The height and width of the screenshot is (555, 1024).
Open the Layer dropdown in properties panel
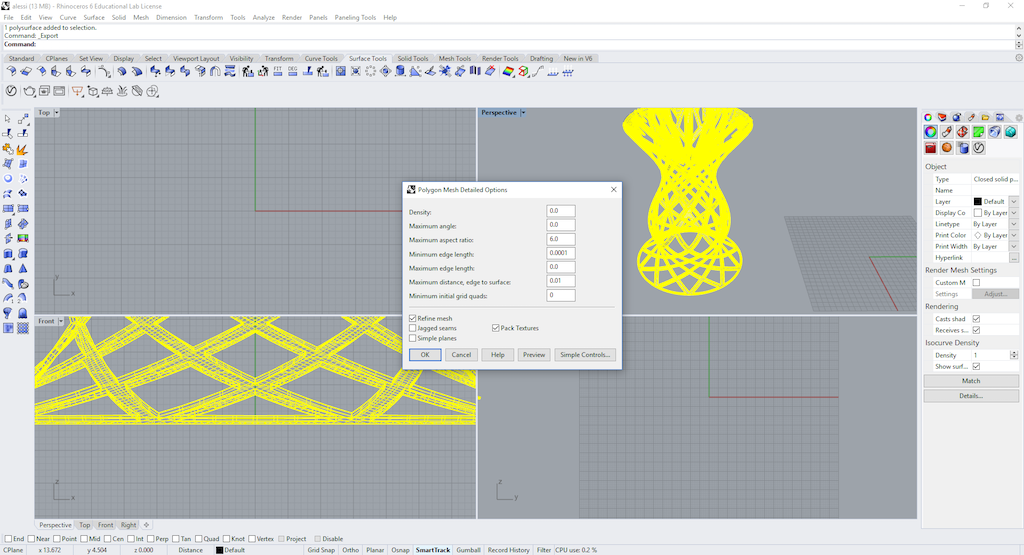tap(1014, 201)
